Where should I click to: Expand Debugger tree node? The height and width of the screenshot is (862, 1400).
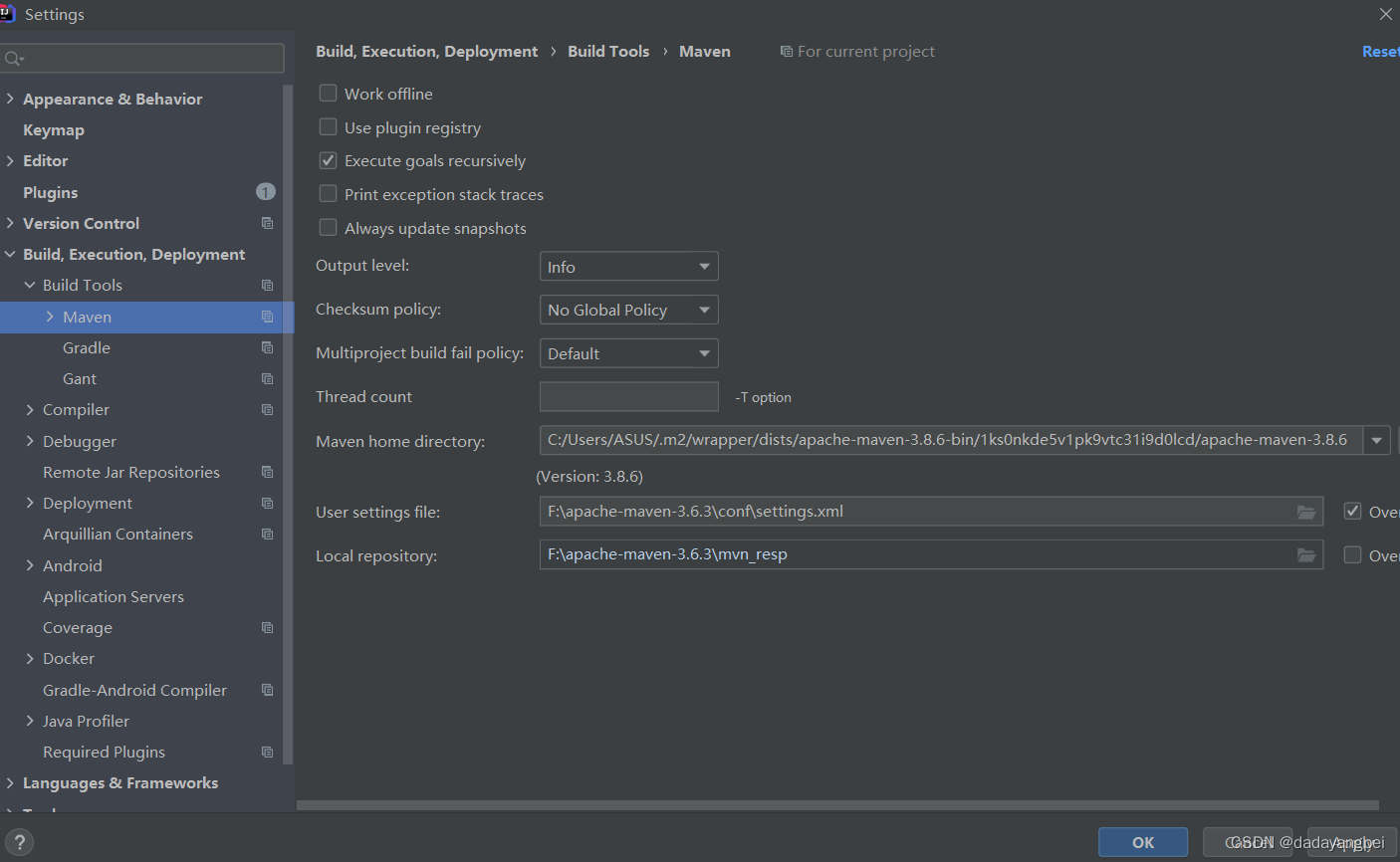[x=30, y=441]
